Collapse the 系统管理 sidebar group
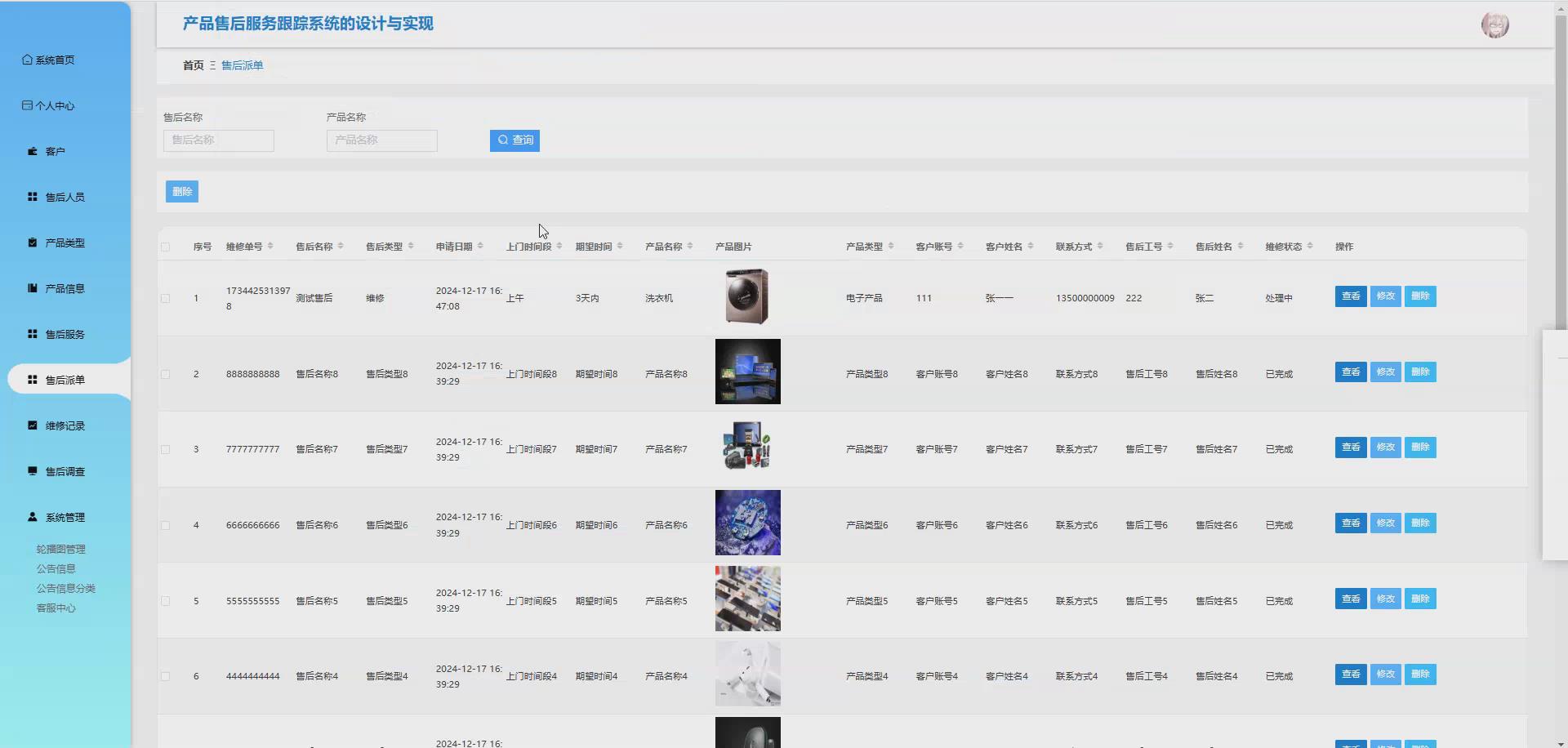This screenshot has height=748, width=1568. [x=56, y=517]
